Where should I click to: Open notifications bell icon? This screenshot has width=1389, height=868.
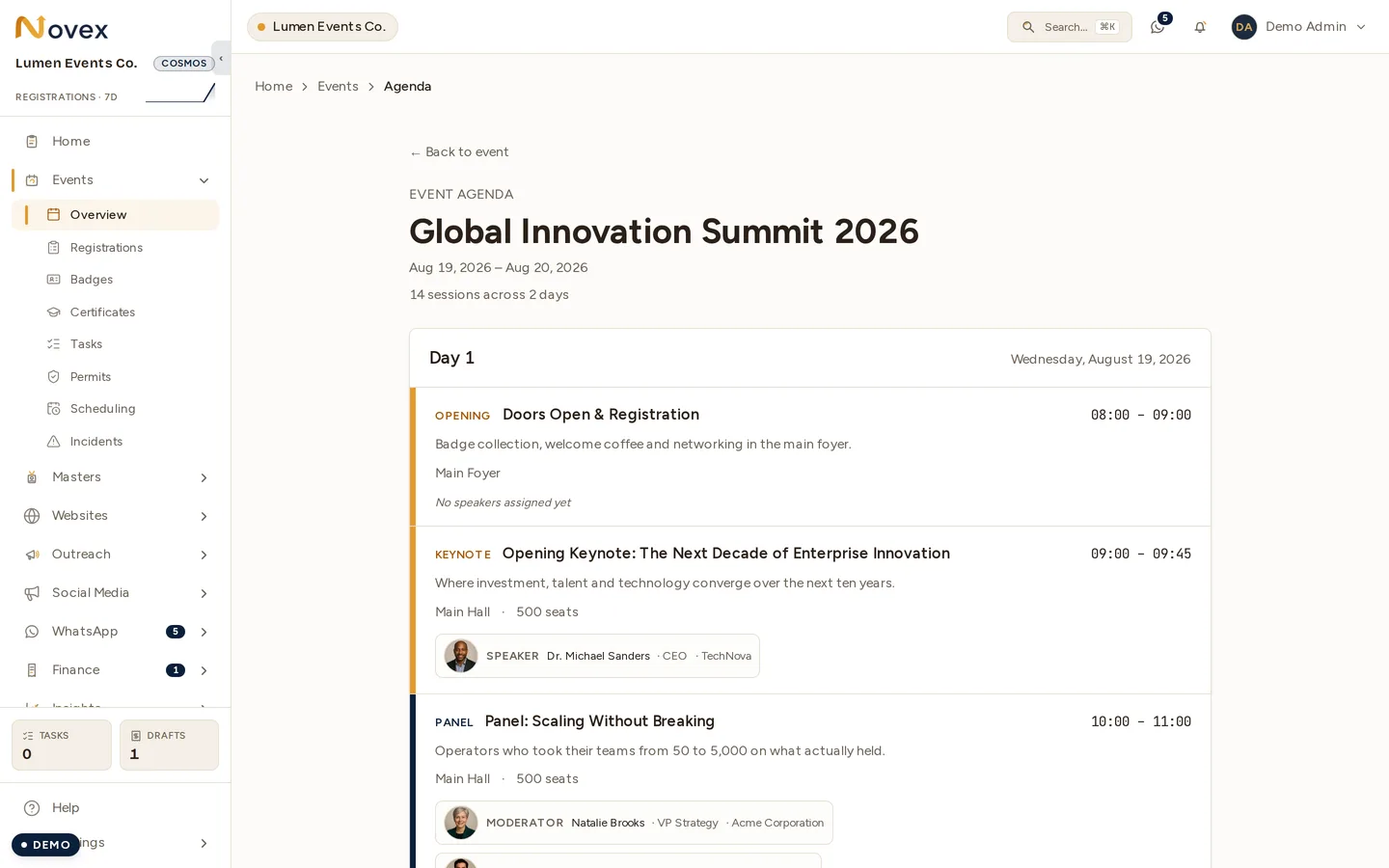click(x=1200, y=27)
